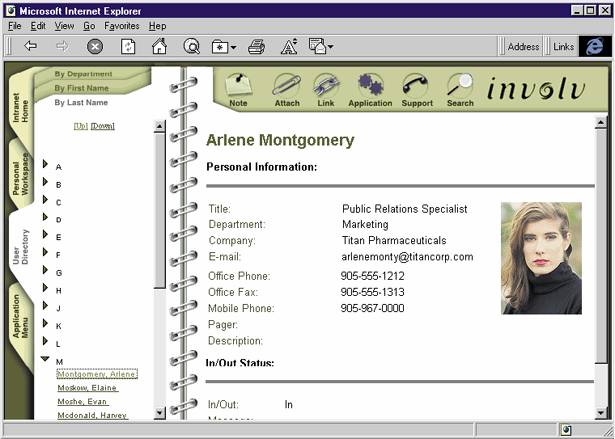Open the Attach paperclip tool

286,88
